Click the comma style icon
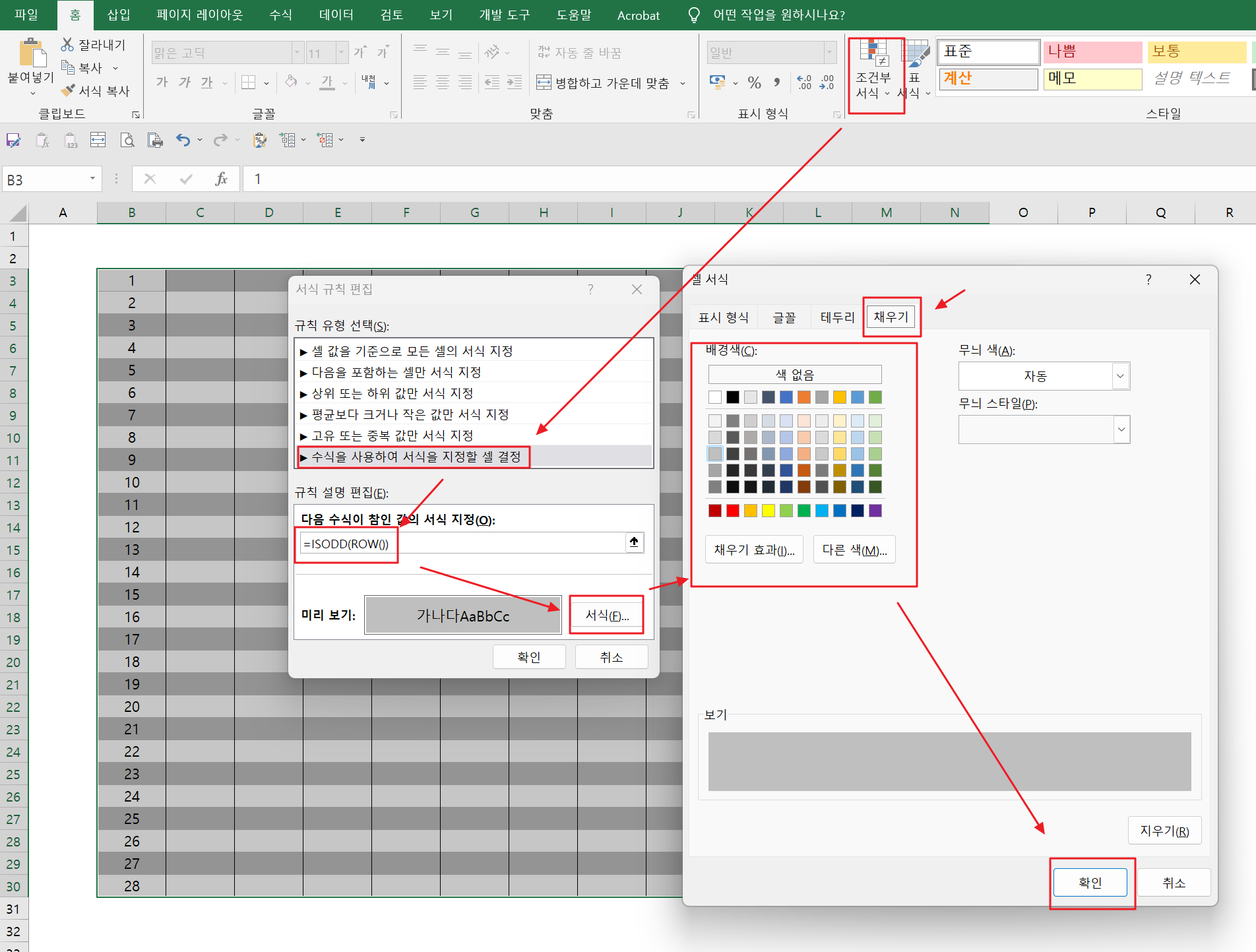 (777, 82)
